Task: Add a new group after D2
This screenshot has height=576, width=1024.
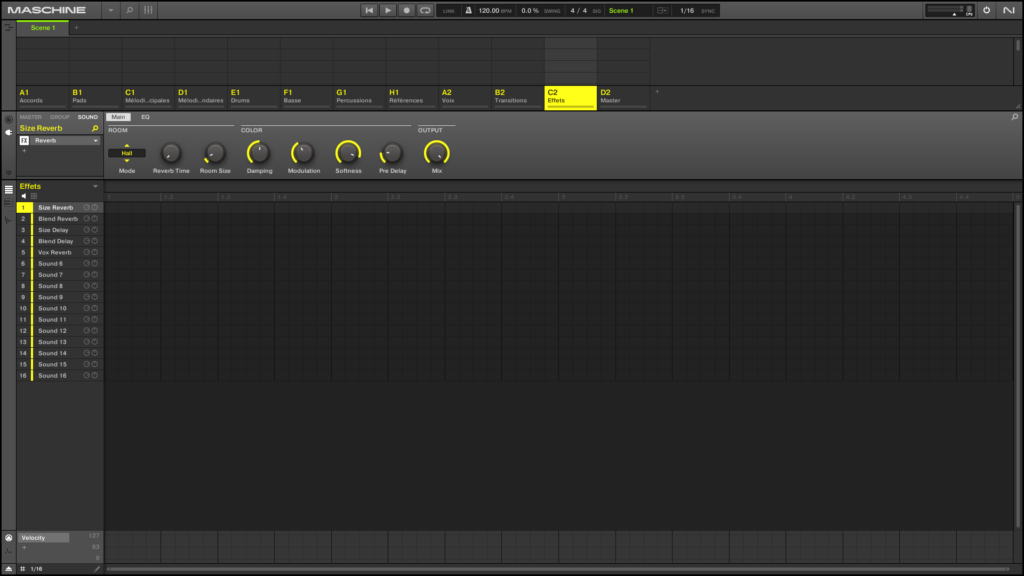Action: pyautogui.click(x=657, y=92)
